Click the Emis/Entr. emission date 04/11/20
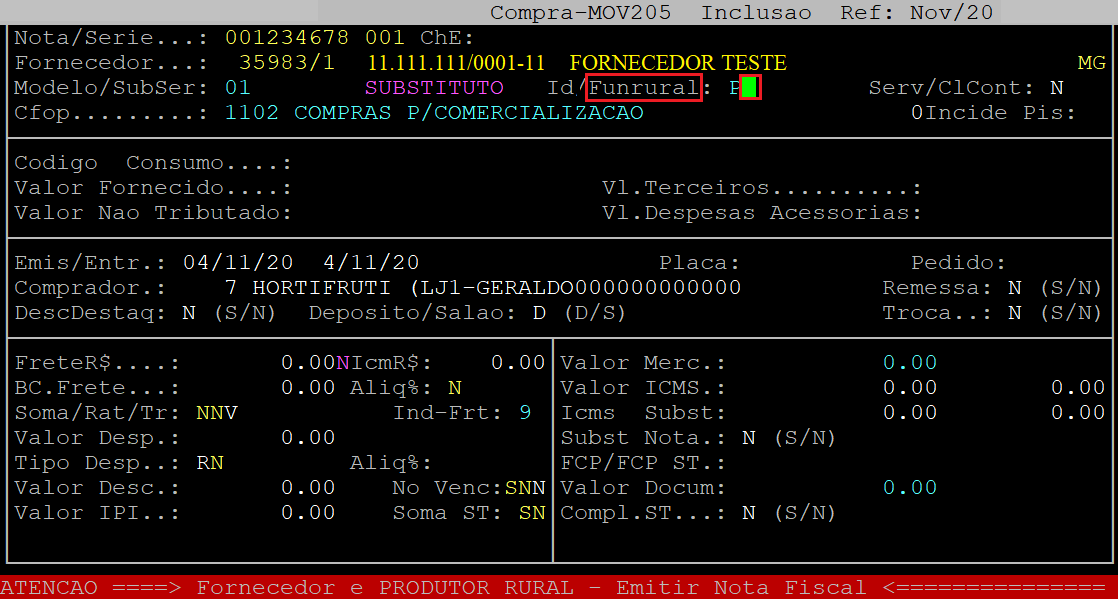 238,263
